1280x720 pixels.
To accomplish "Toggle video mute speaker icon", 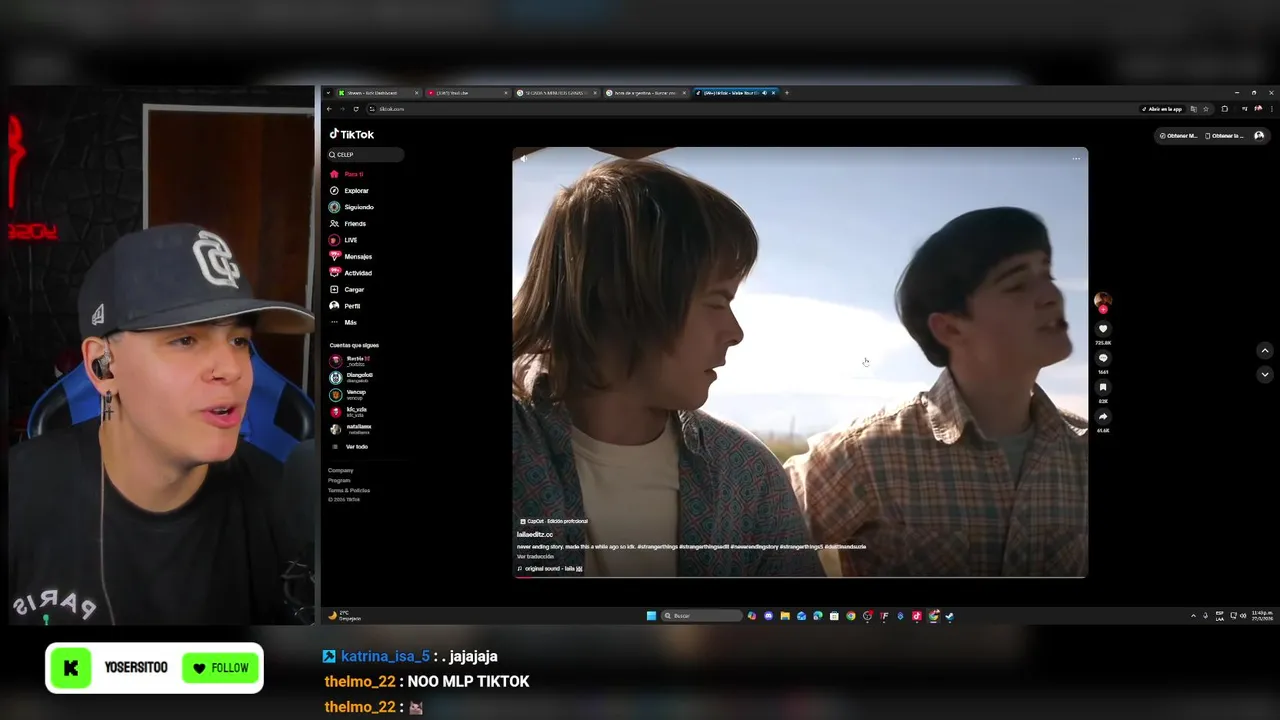I will pyautogui.click(x=523, y=158).
